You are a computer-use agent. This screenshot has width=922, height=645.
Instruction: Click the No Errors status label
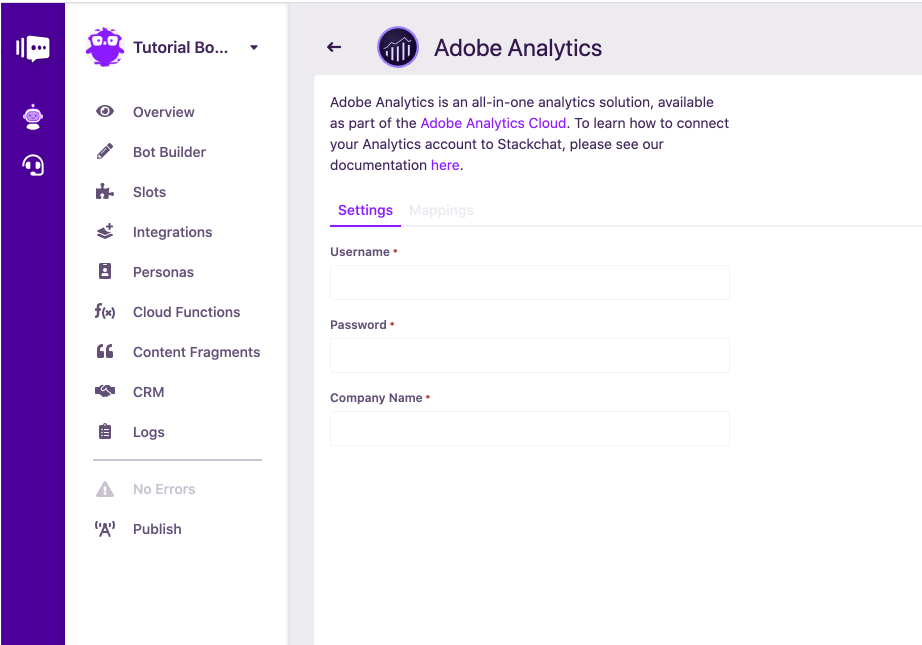(x=164, y=489)
